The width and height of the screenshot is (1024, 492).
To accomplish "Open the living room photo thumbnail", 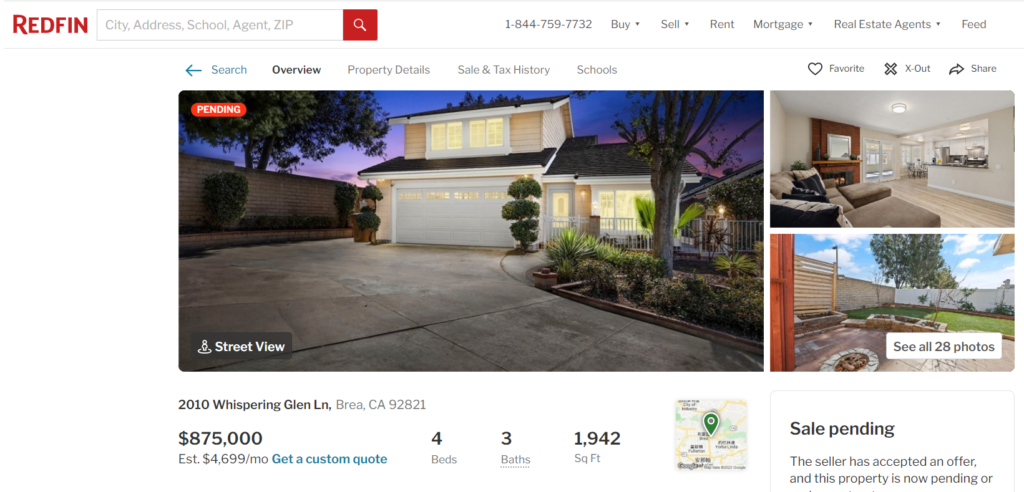I will coord(892,159).
